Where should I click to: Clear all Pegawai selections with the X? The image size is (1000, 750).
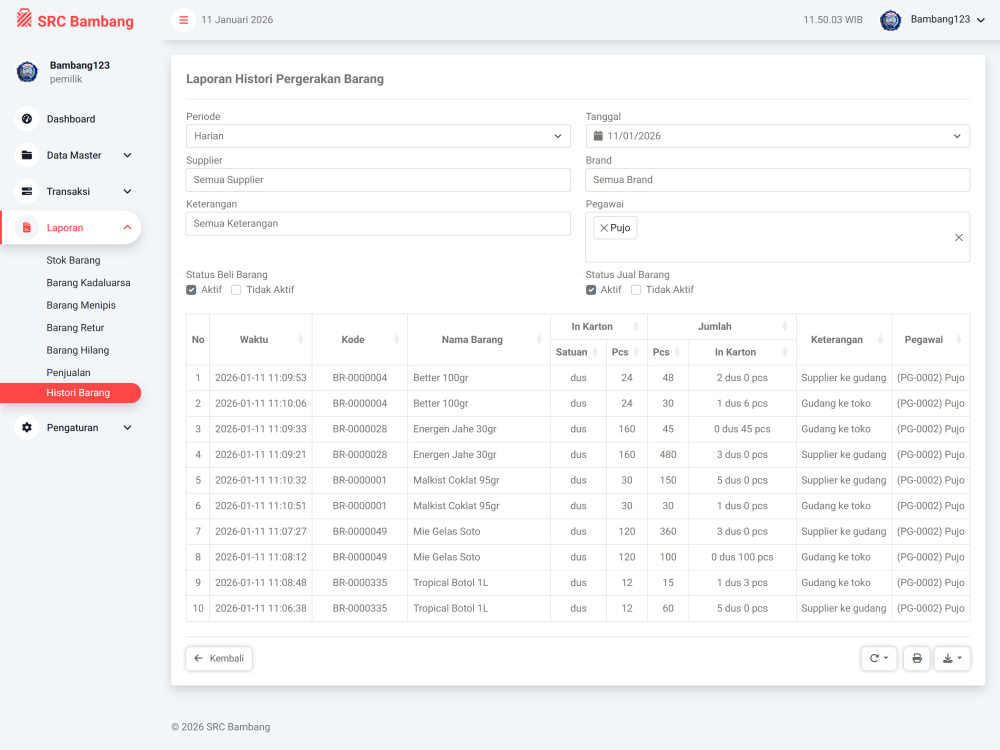[959, 237]
